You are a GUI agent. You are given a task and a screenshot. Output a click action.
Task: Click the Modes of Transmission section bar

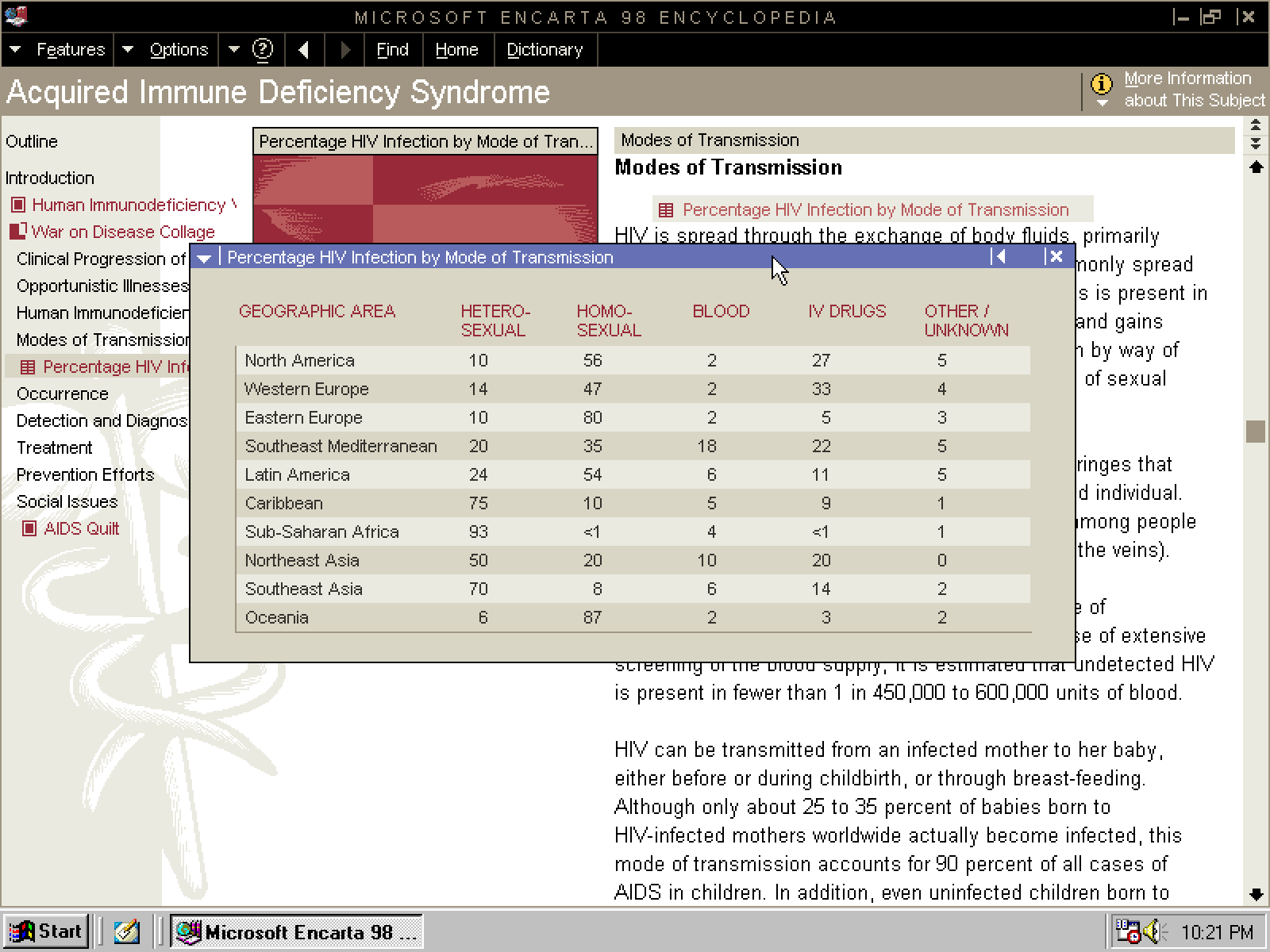(925, 140)
